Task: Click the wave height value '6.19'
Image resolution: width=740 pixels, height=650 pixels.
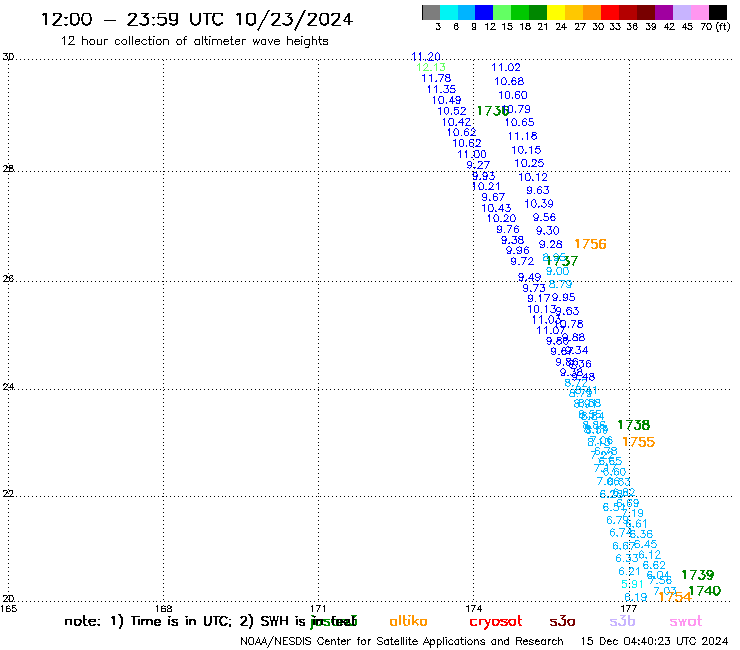Action: (x=636, y=597)
